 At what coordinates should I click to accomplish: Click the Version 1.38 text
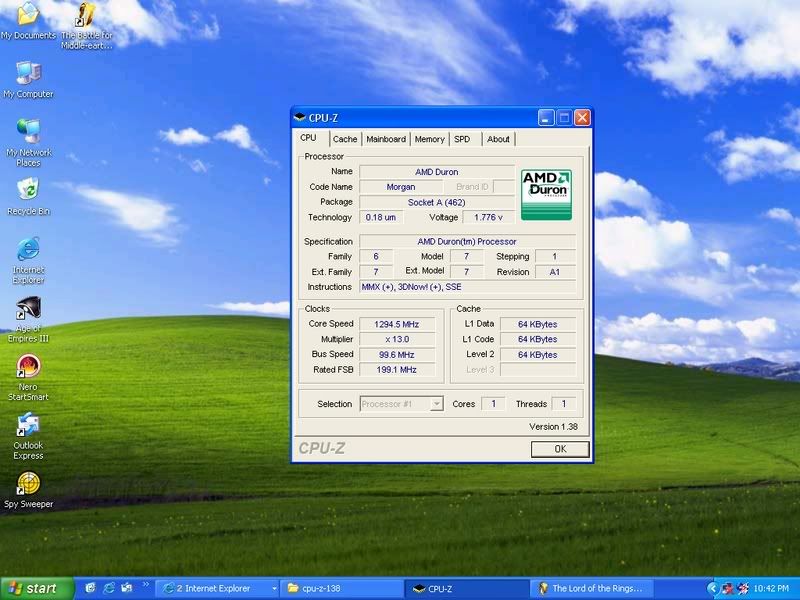(554, 427)
